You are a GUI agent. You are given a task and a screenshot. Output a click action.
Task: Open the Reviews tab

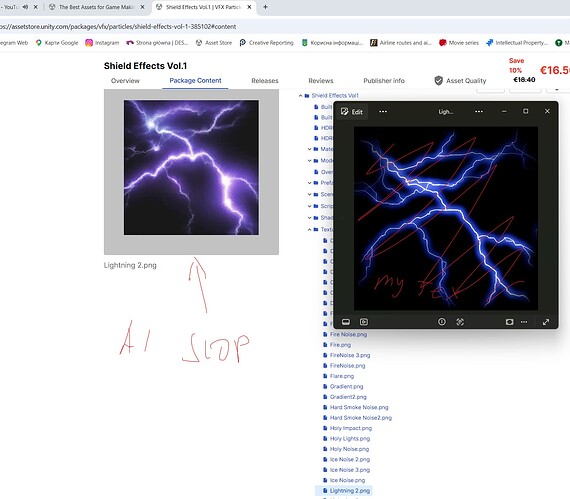(x=321, y=81)
